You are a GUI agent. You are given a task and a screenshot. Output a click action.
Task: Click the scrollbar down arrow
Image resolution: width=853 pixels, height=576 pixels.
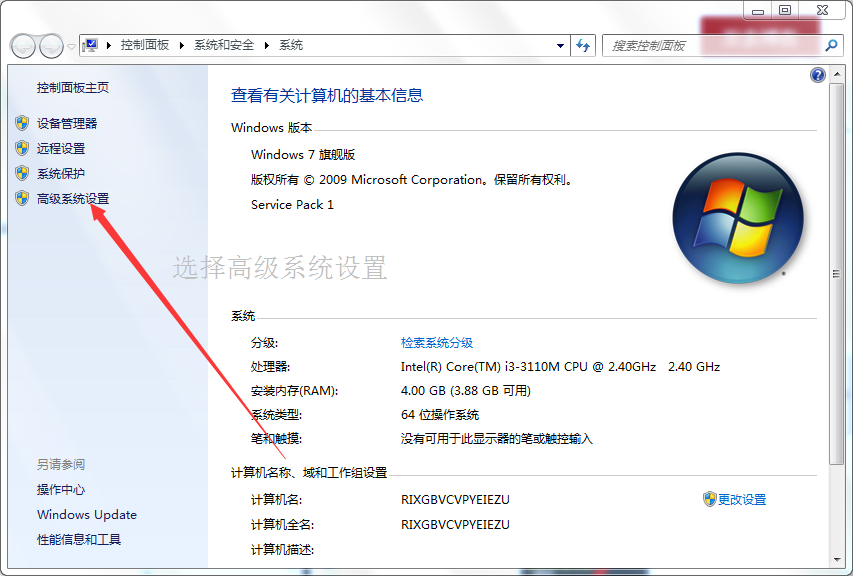[x=836, y=559]
